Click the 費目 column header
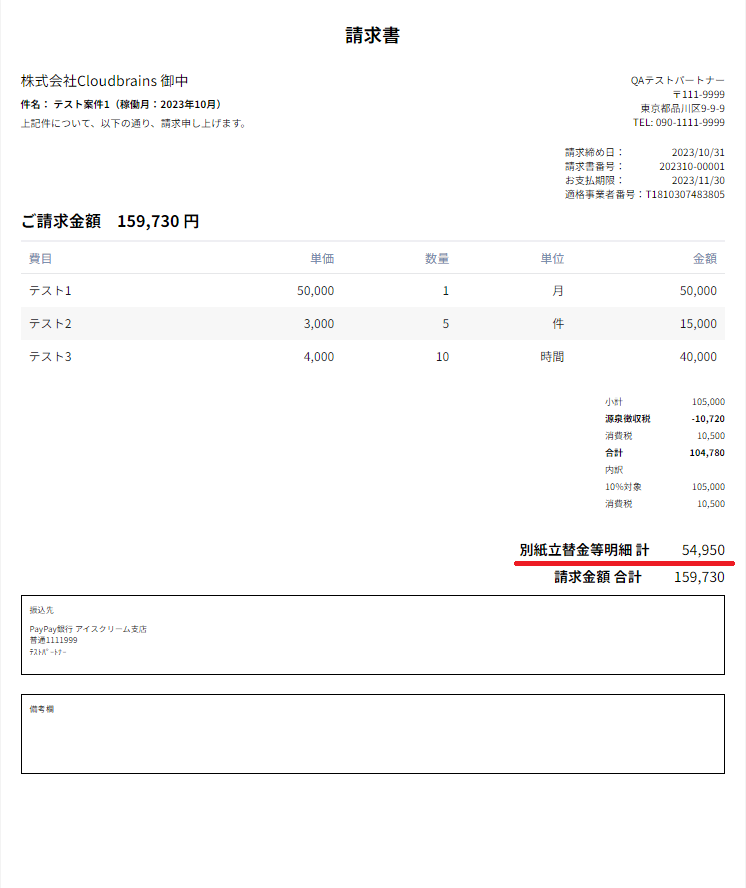This screenshot has width=746, height=888. 40,259
